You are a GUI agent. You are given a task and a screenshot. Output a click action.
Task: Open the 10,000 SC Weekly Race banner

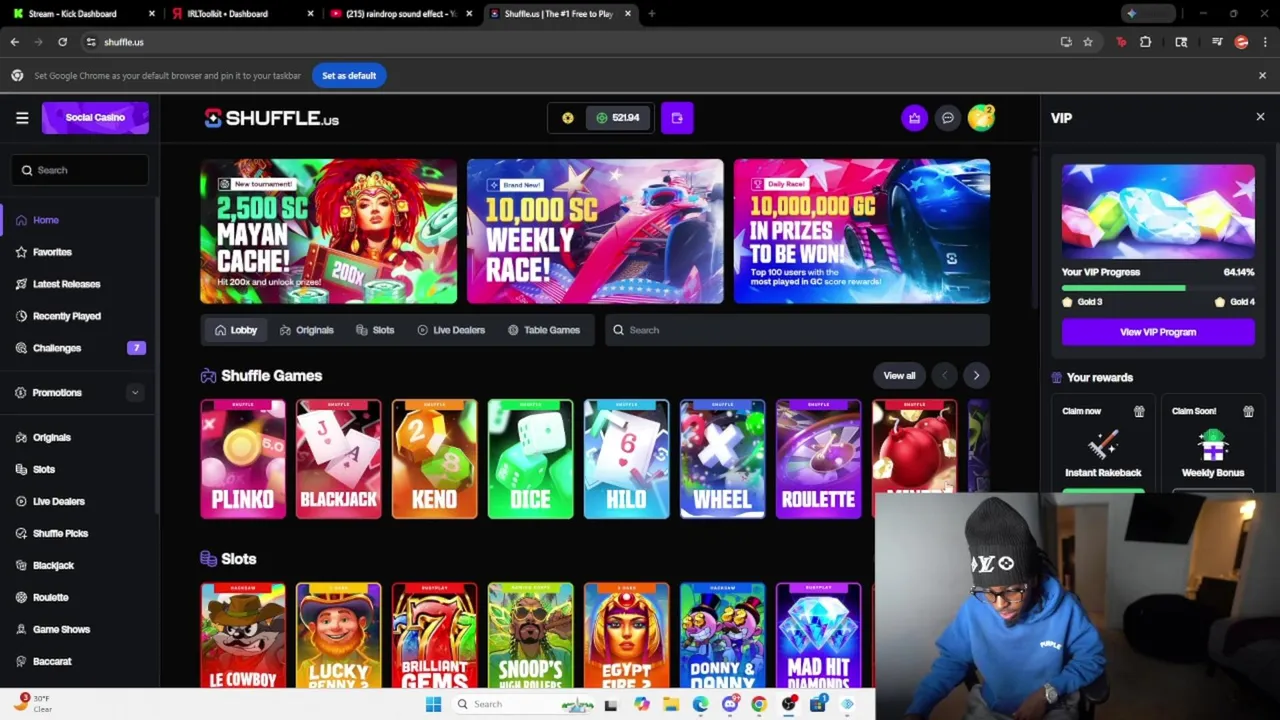pos(595,231)
